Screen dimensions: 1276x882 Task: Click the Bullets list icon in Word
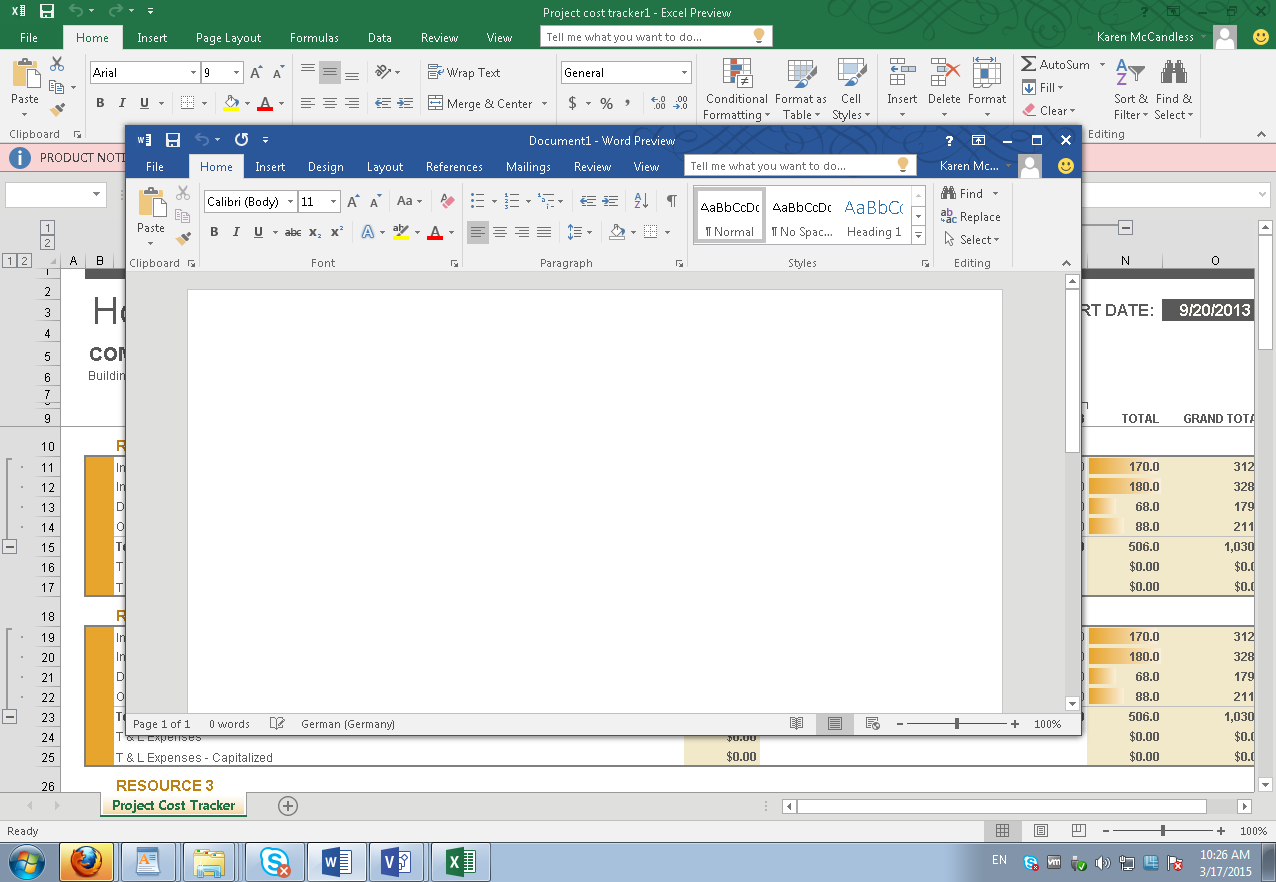(478, 201)
